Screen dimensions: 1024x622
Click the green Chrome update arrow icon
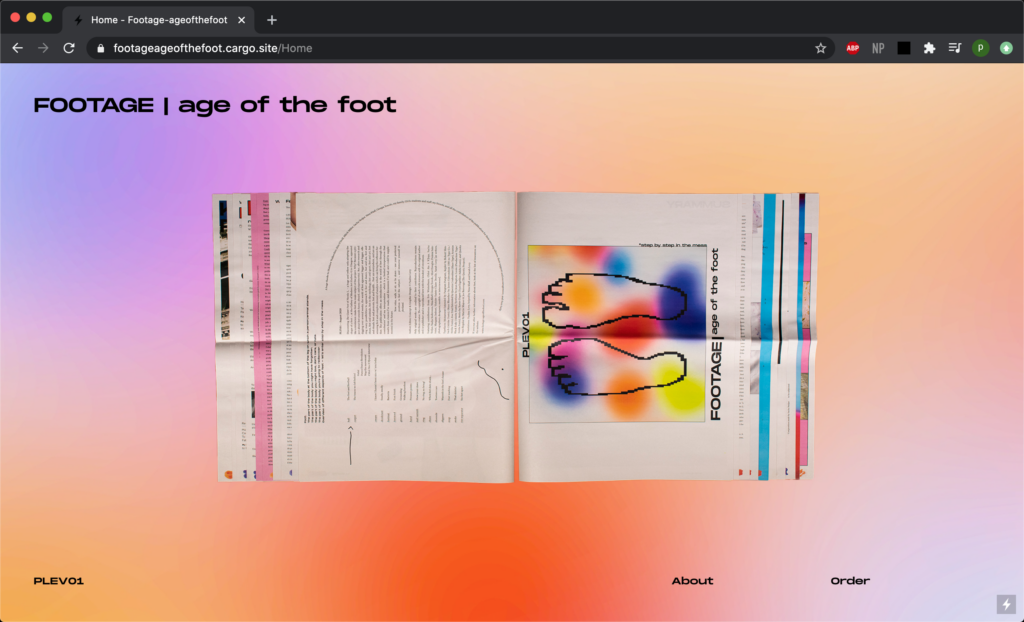click(x=1006, y=48)
